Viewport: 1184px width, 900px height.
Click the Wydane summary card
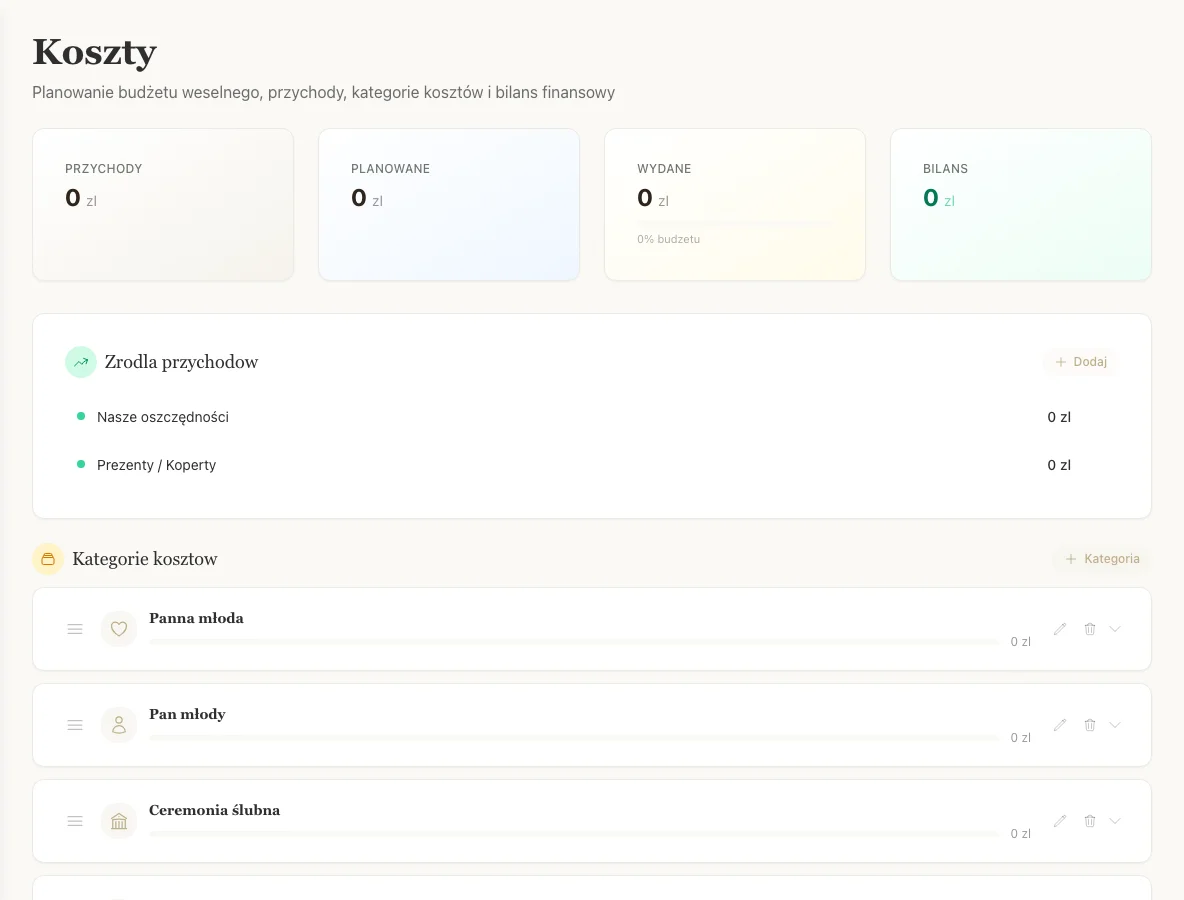pos(735,205)
